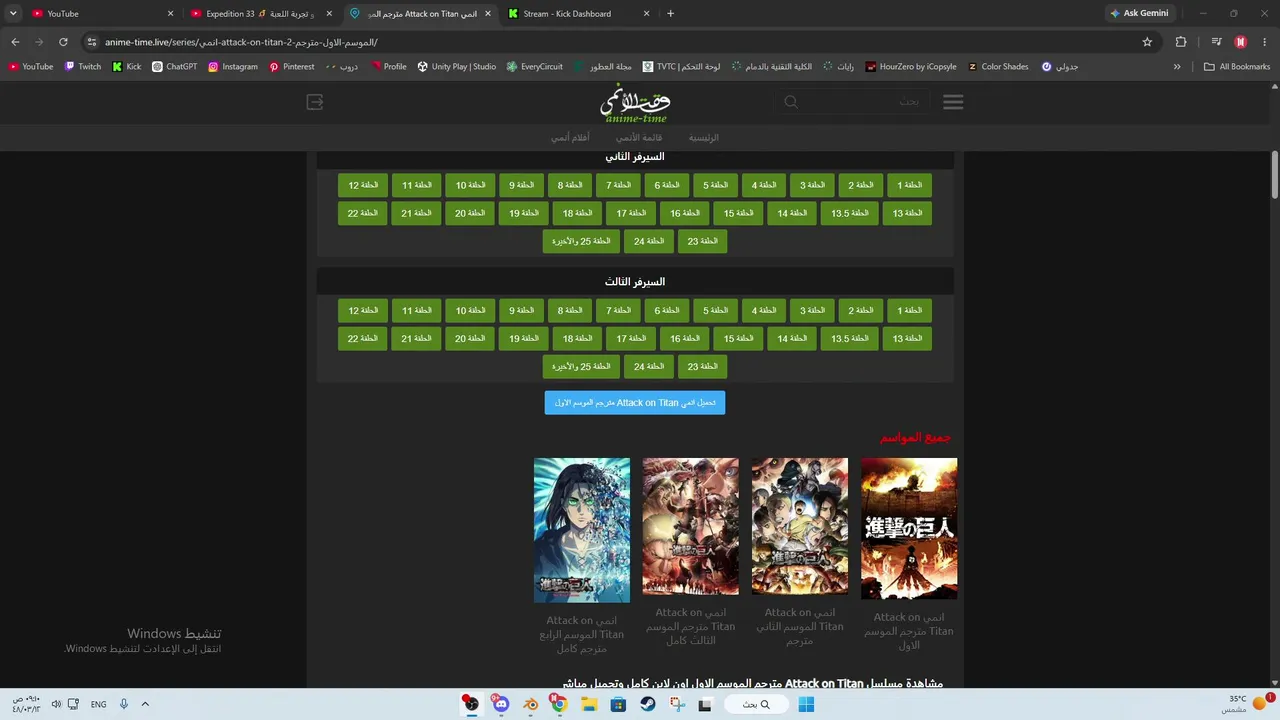Screen dimensions: 1280x720
Task: Click the page vertical scrollbar thumb
Action: tap(1275, 175)
